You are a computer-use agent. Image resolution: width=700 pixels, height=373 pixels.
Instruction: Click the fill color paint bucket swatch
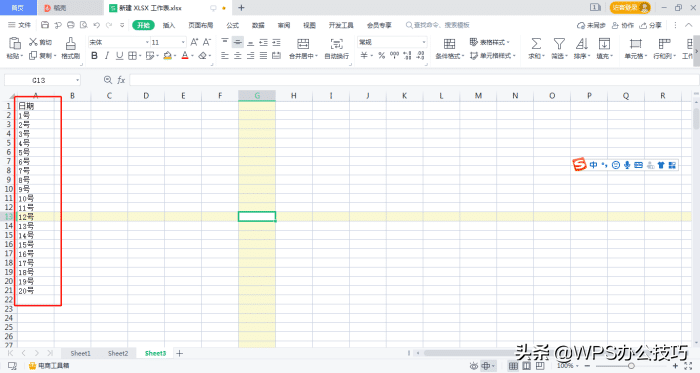(x=167, y=56)
